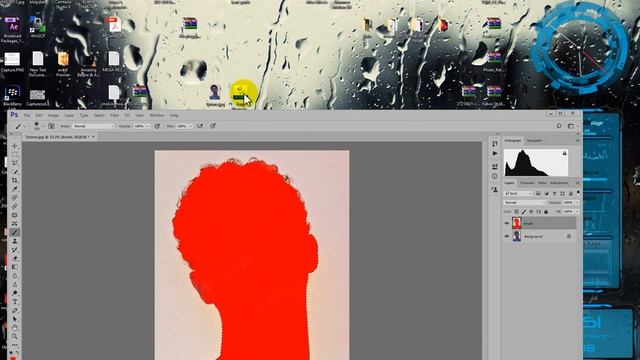Hide the Brush layer via eye icon
Image resolution: width=640 pixels, height=360 pixels.
pyautogui.click(x=507, y=223)
